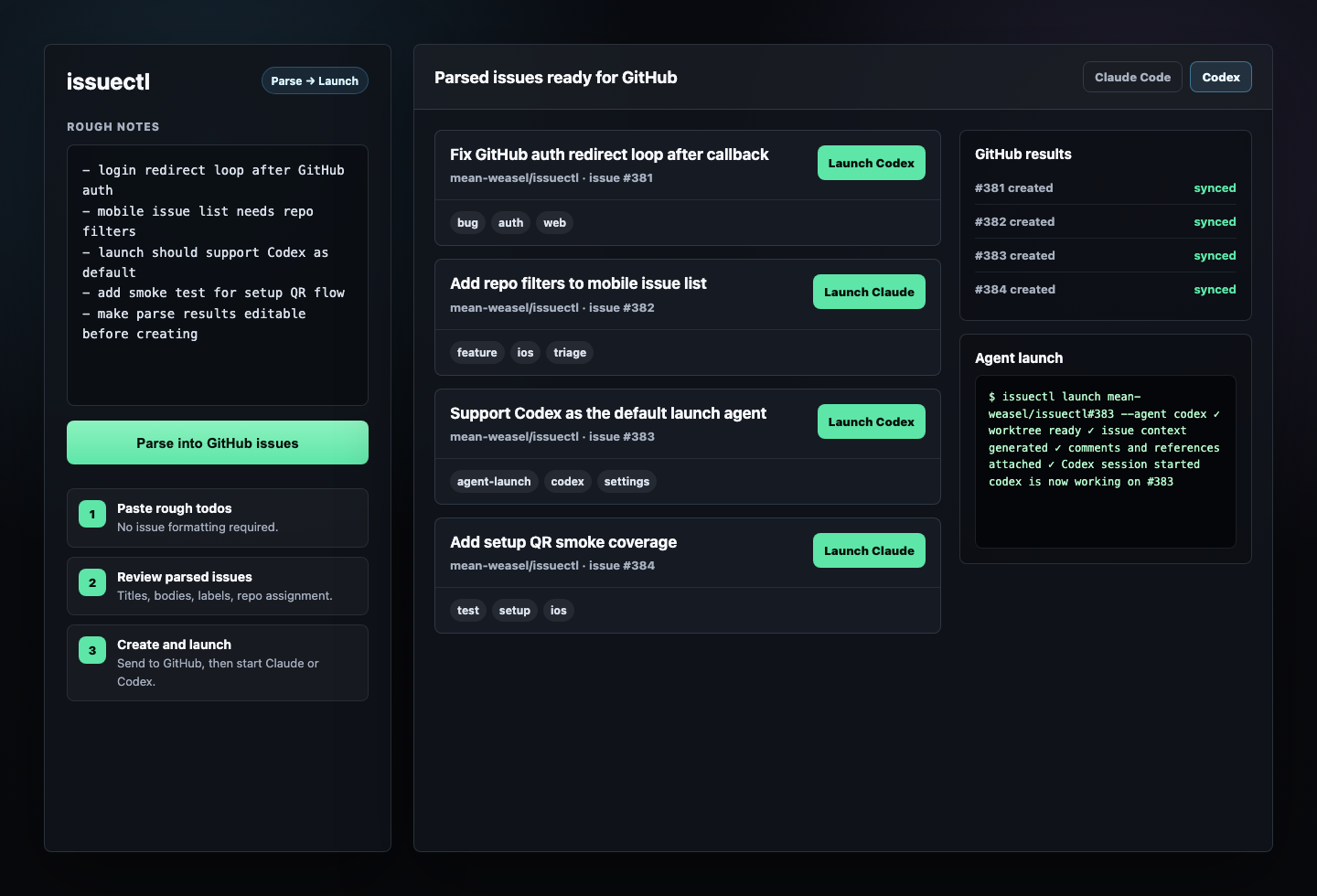
Task: Open the #383 created result row
Action: tap(1106, 255)
